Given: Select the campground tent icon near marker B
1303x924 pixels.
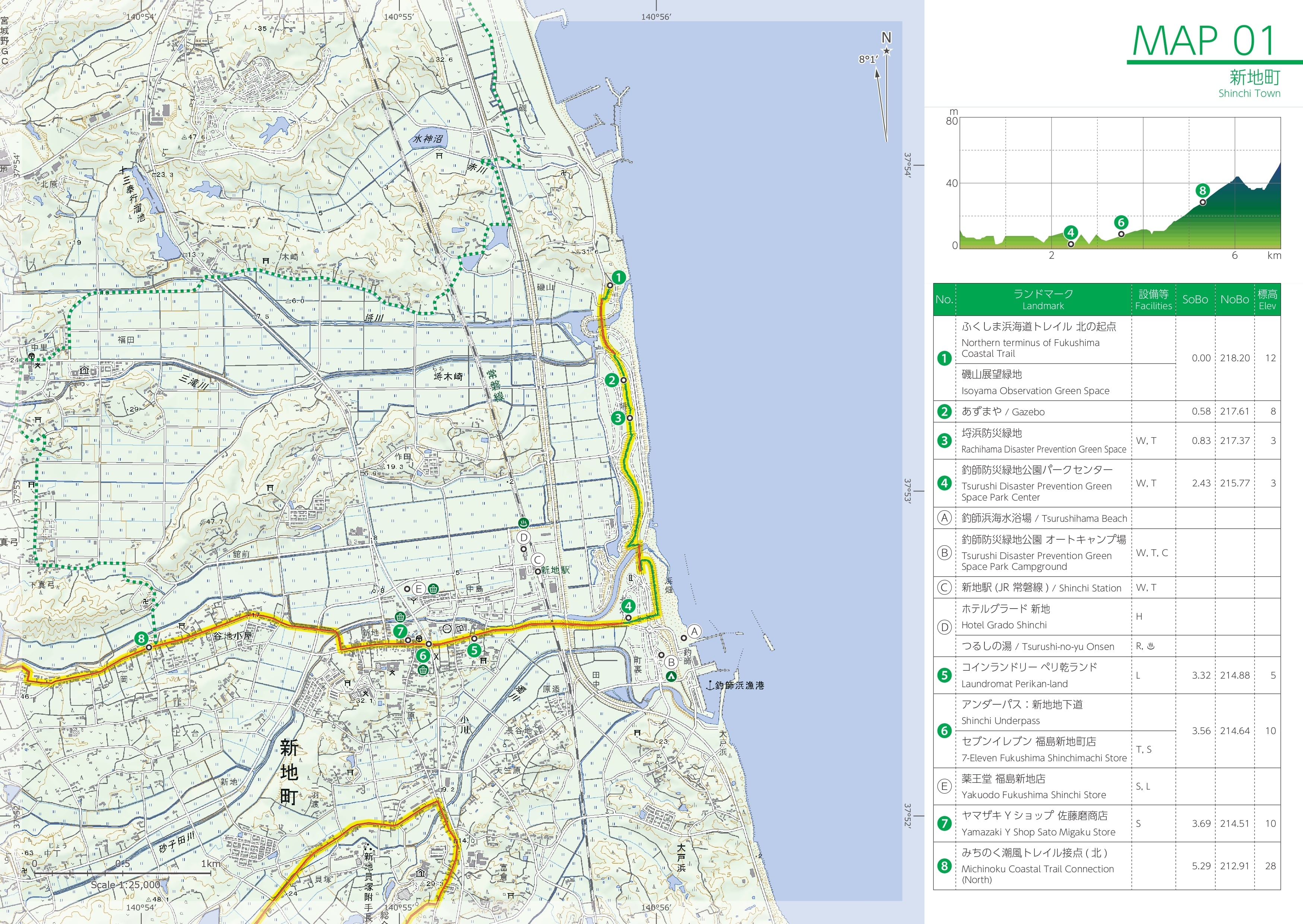Looking at the screenshot, I should (x=672, y=676).
